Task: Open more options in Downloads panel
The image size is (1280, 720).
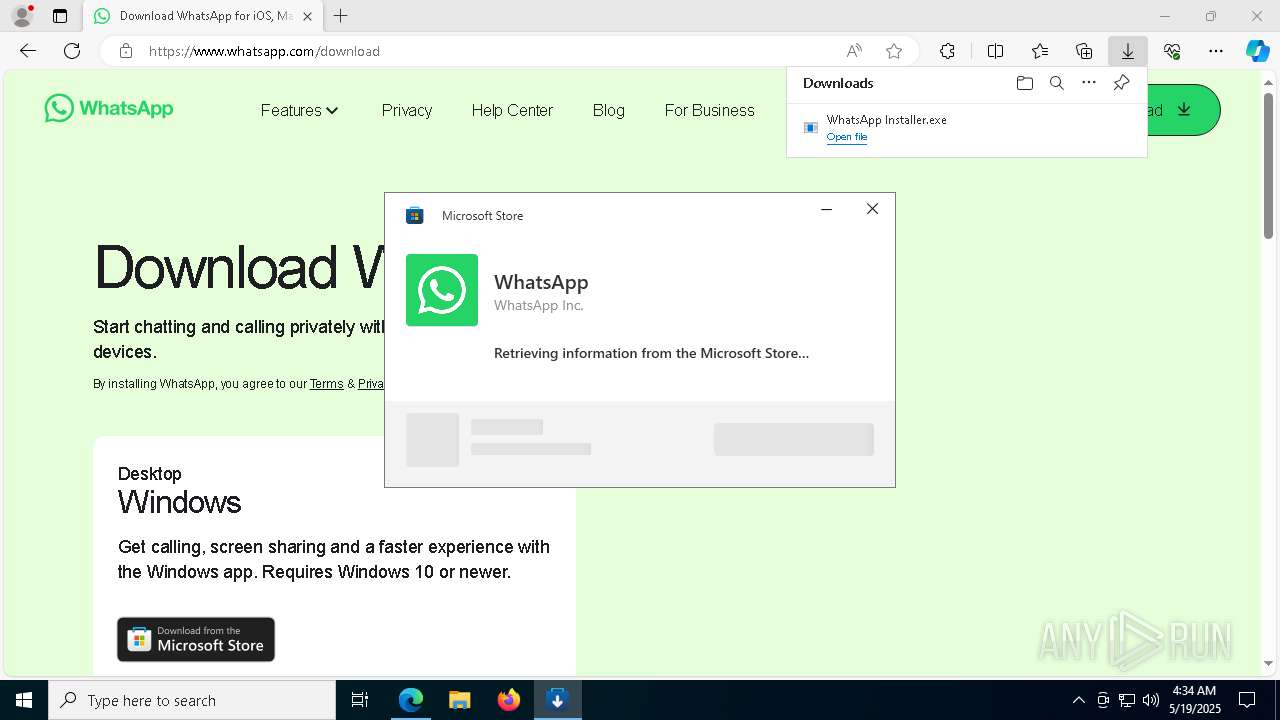Action: 1089,83
